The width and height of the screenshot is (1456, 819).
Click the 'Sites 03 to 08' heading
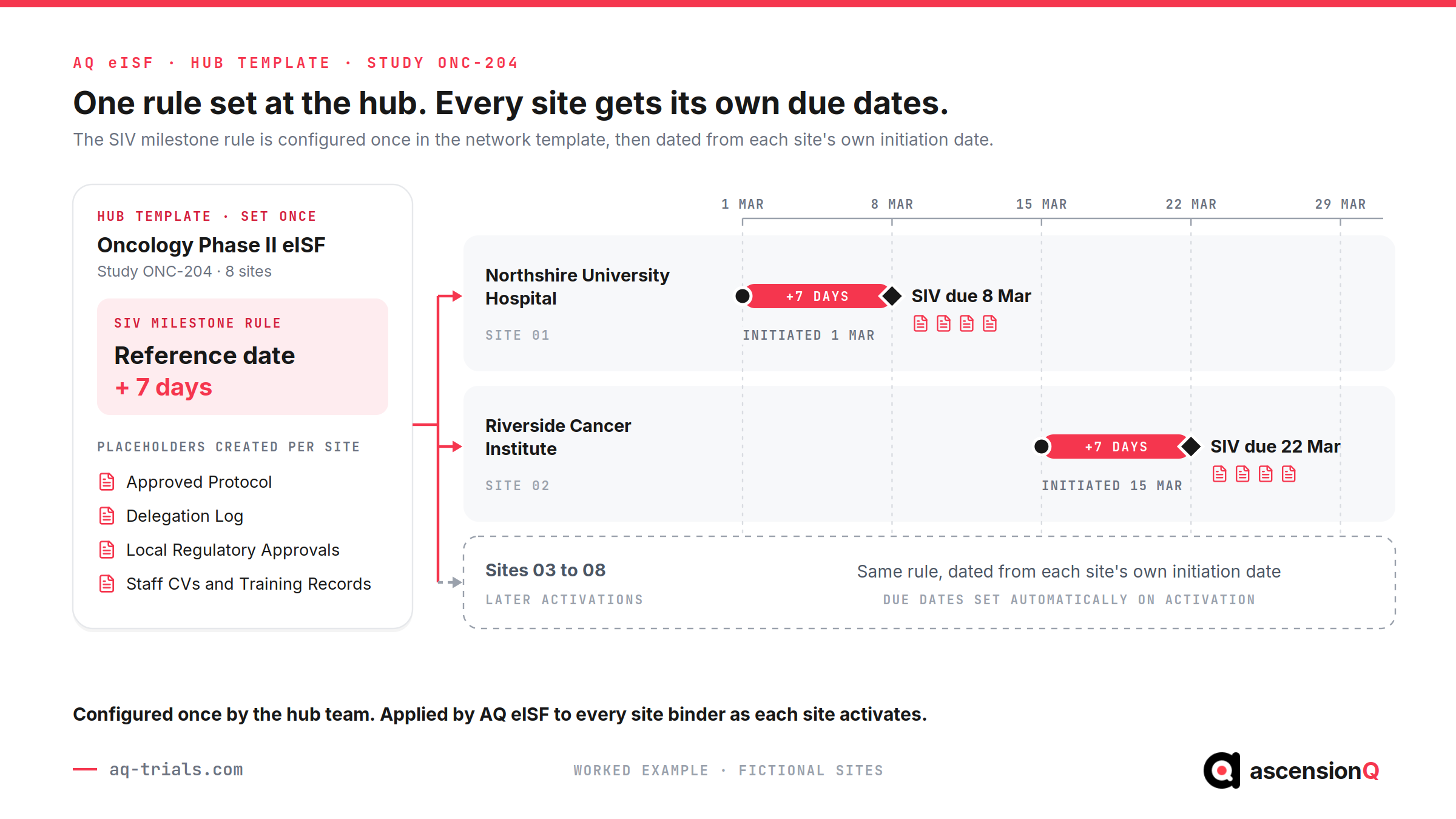[545, 570]
